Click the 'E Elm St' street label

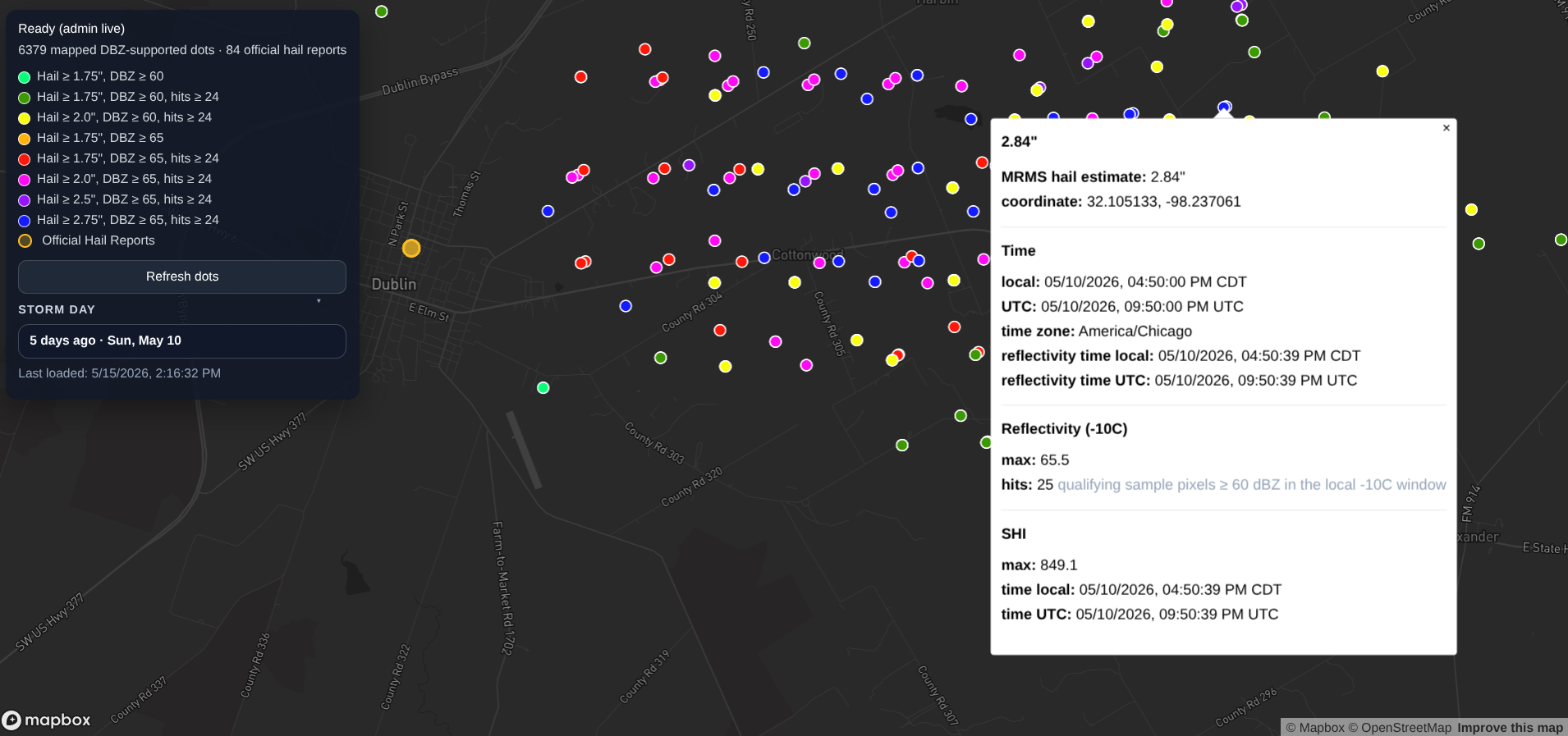429,312
